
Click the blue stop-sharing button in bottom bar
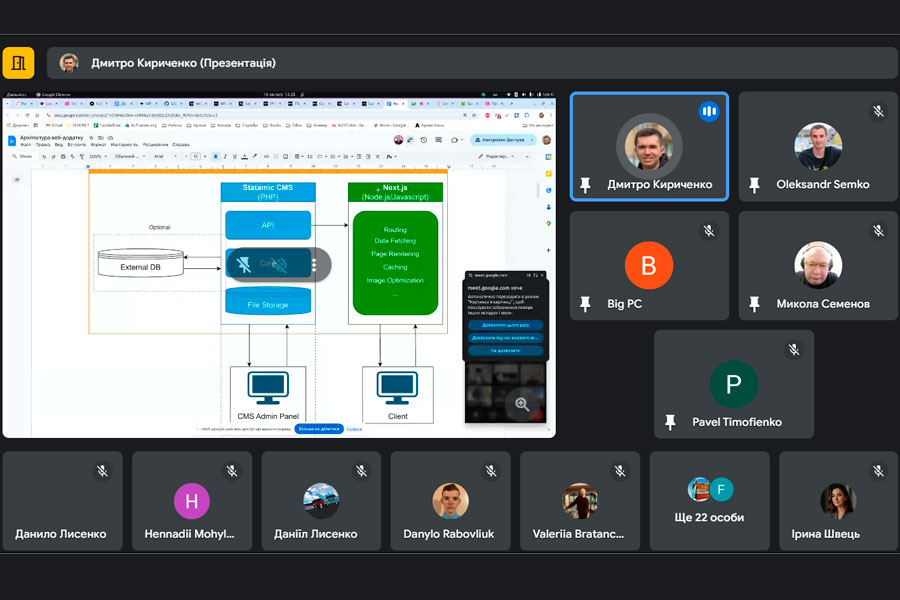tap(319, 429)
